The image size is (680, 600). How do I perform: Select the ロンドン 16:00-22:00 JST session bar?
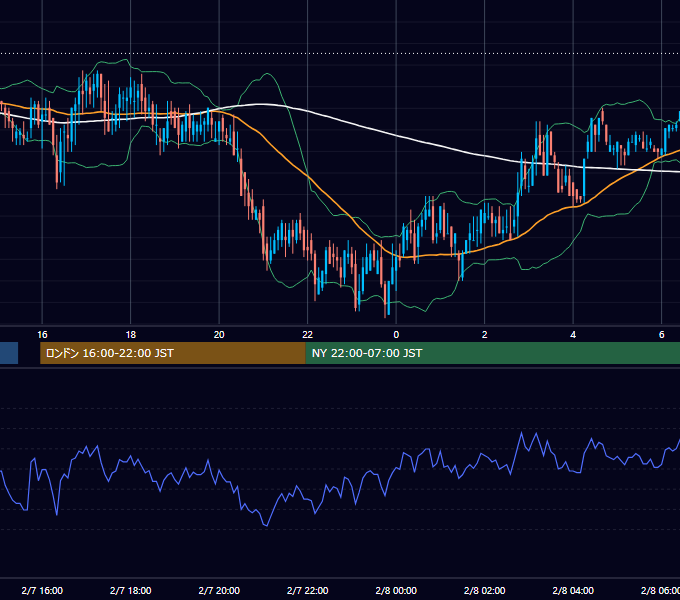[173, 353]
